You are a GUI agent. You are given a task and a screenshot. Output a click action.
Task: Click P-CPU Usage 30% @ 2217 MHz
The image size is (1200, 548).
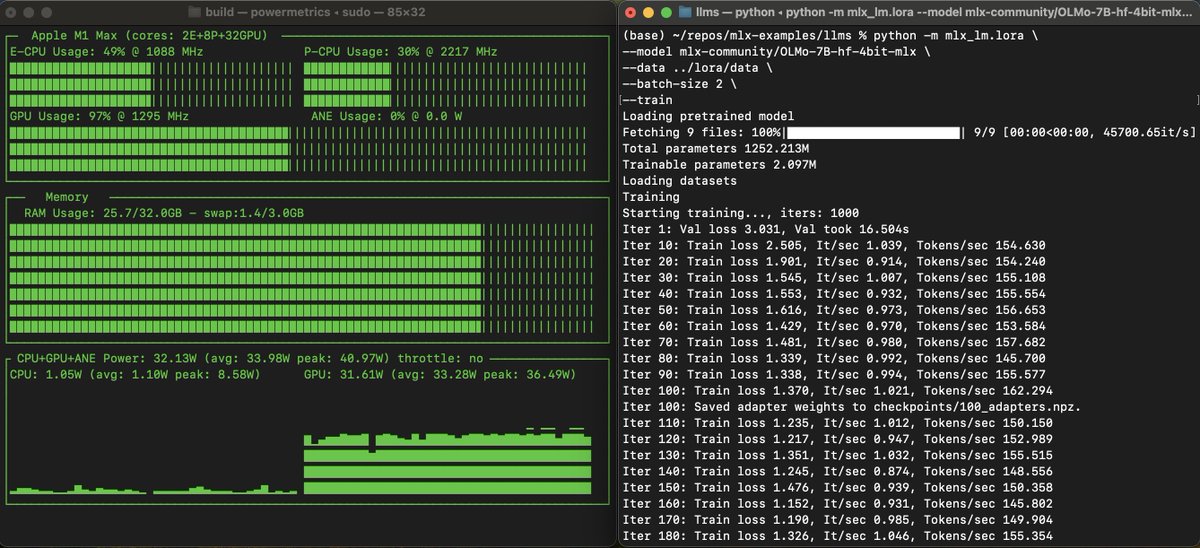coord(400,50)
